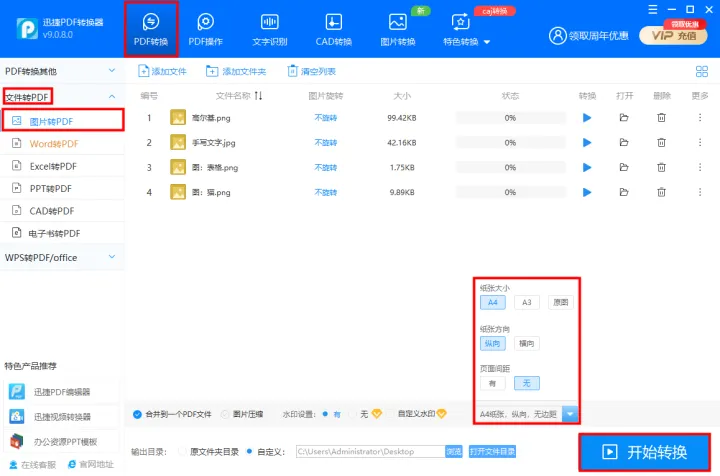This screenshot has height=476, width=720.
Task: Toggle 合并到一个PDF文件 option
Action: (172, 414)
